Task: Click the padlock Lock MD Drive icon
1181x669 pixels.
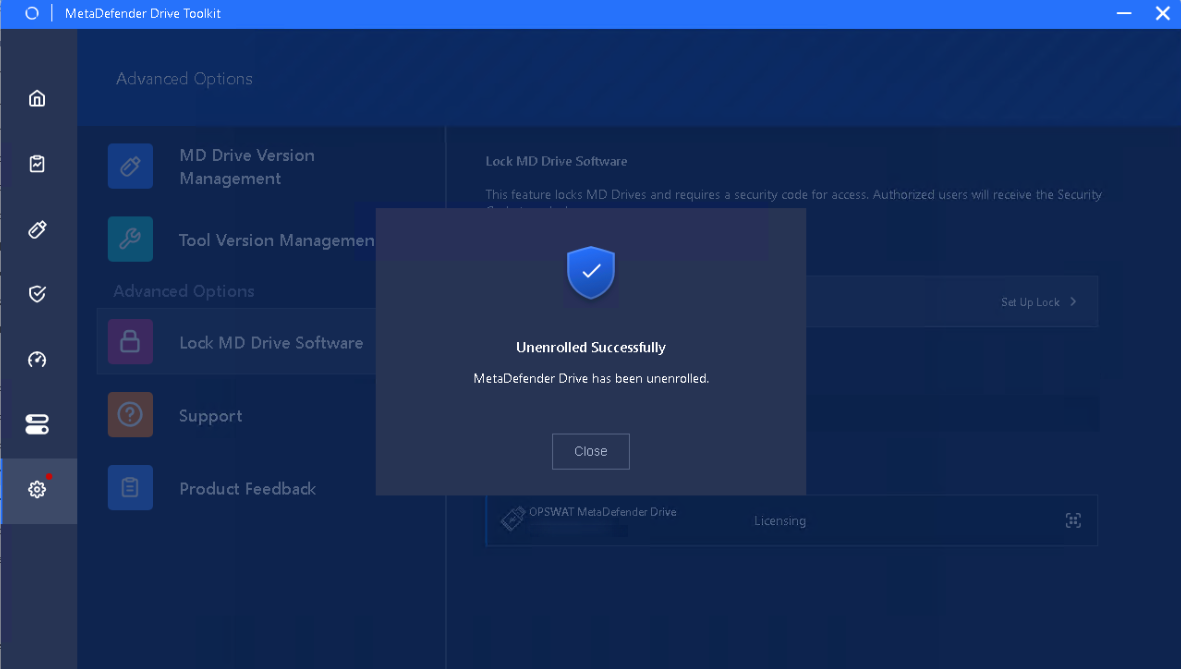Action: [130, 342]
